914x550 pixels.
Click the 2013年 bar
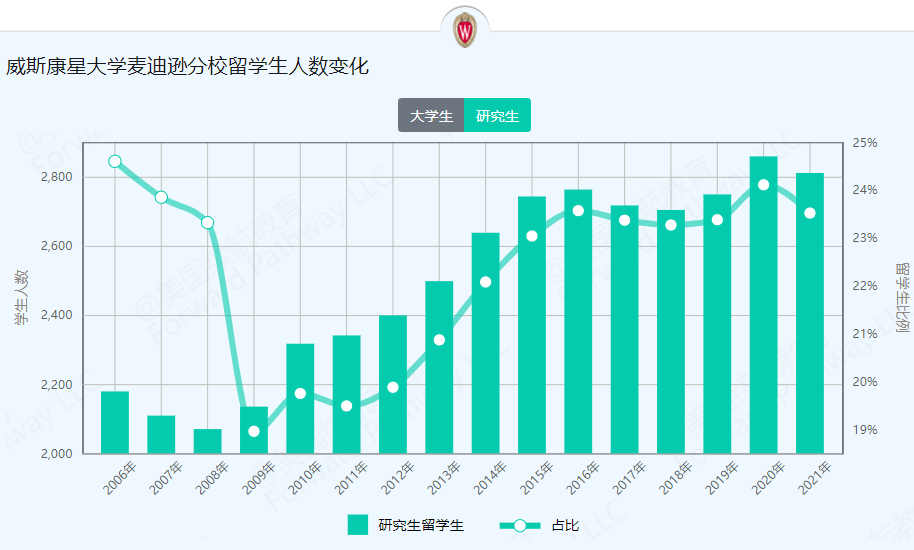pyautogui.click(x=440, y=367)
